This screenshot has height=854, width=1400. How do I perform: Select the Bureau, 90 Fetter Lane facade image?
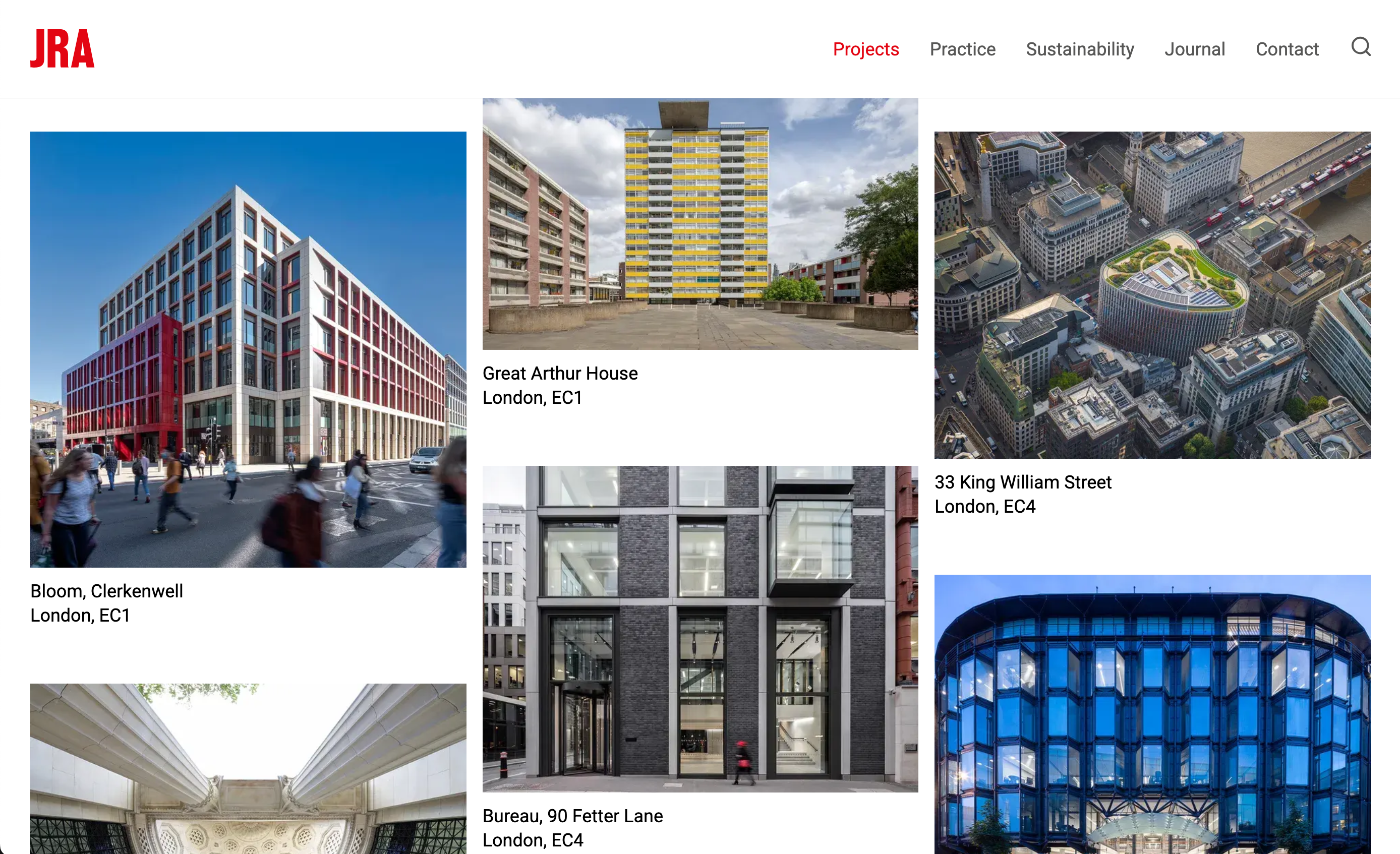(x=700, y=629)
